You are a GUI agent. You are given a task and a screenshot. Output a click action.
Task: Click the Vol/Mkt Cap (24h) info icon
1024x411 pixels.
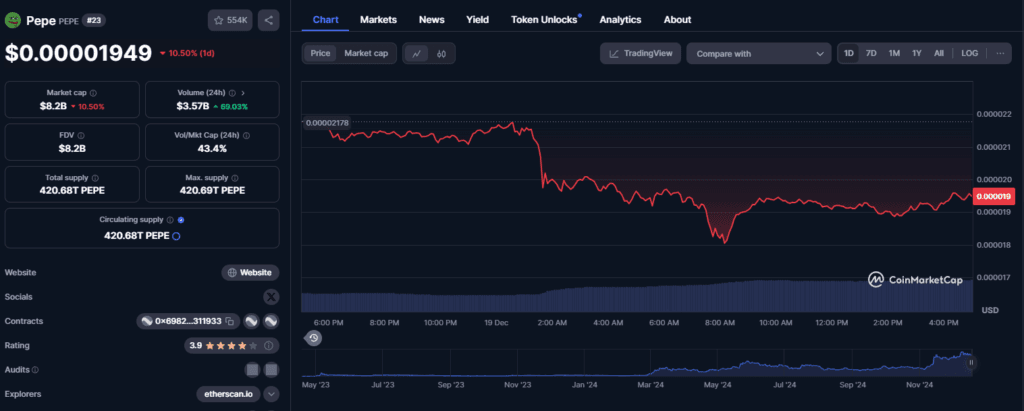[x=246, y=136]
